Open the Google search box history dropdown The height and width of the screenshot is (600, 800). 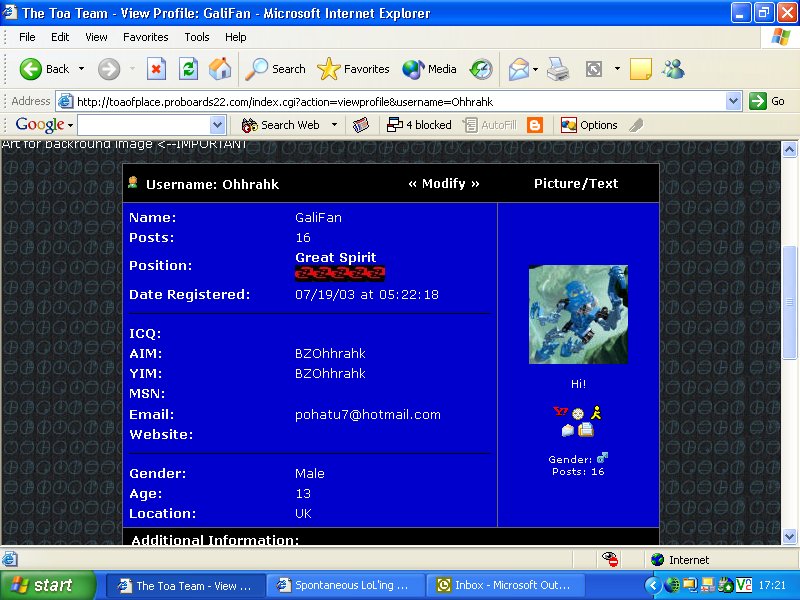(217, 125)
